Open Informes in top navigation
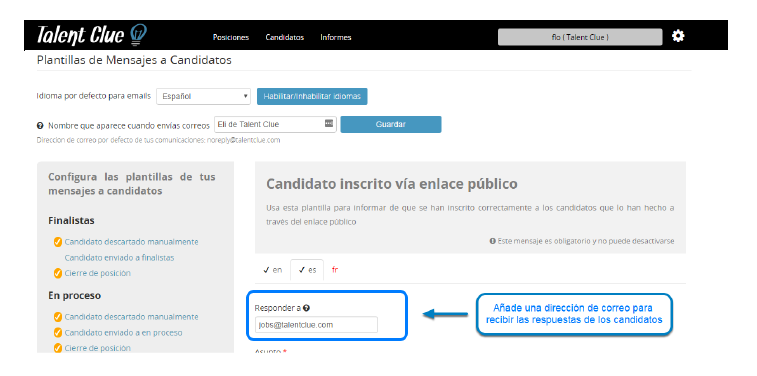The height and width of the screenshot is (376, 757). [x=336, y=37]
